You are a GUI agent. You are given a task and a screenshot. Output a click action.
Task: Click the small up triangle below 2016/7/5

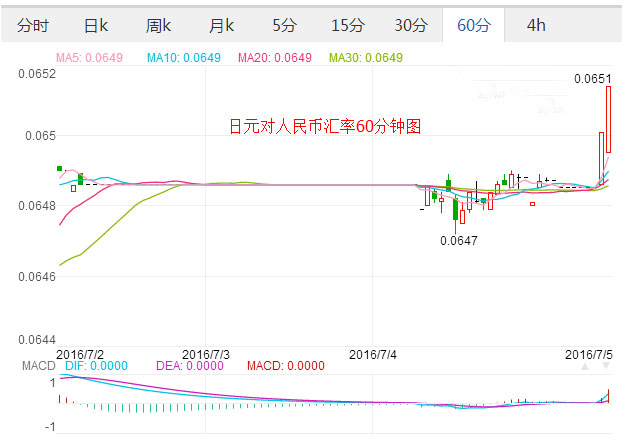pos(586,367)
